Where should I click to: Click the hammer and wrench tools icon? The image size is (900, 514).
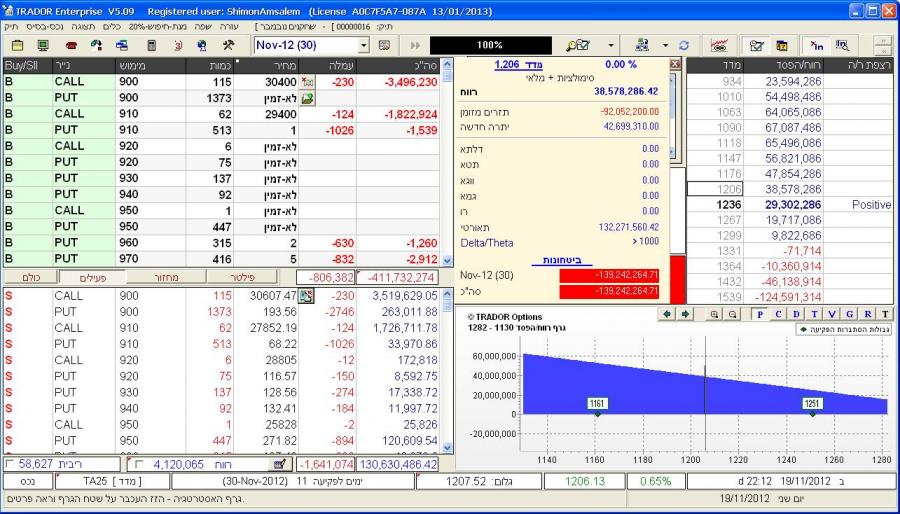tap(228, 46)
